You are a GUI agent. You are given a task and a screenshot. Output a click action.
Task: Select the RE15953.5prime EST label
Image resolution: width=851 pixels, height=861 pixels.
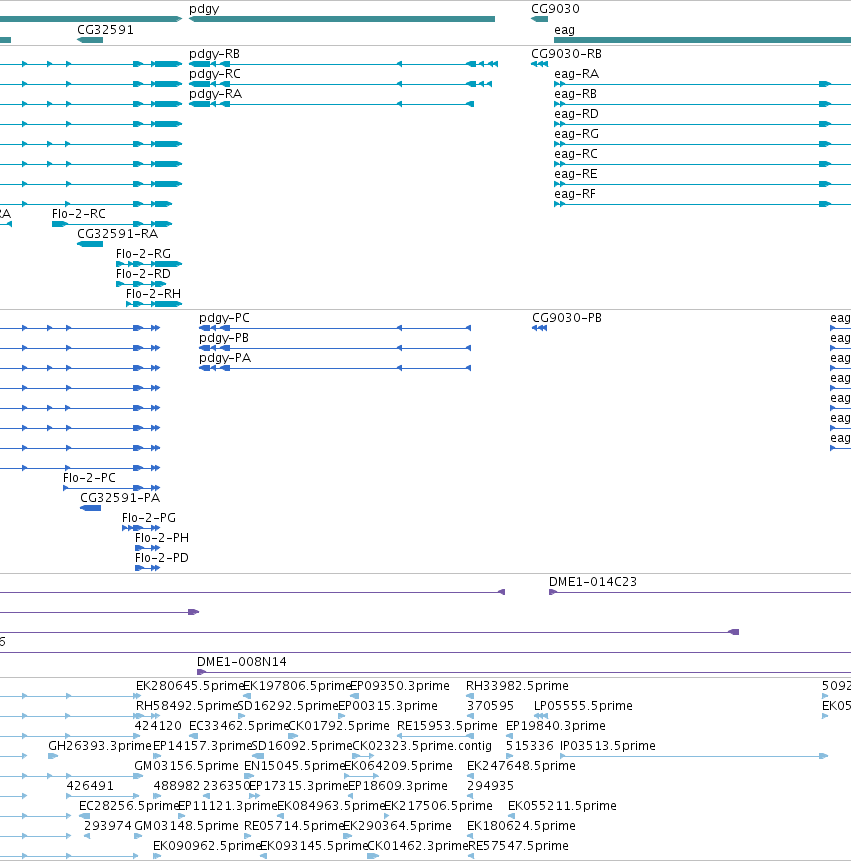447,726
